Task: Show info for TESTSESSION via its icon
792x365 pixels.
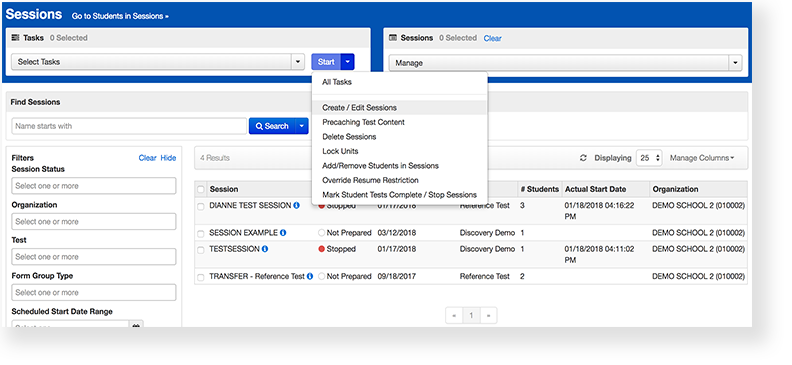Action: click(x=265, y=249)
